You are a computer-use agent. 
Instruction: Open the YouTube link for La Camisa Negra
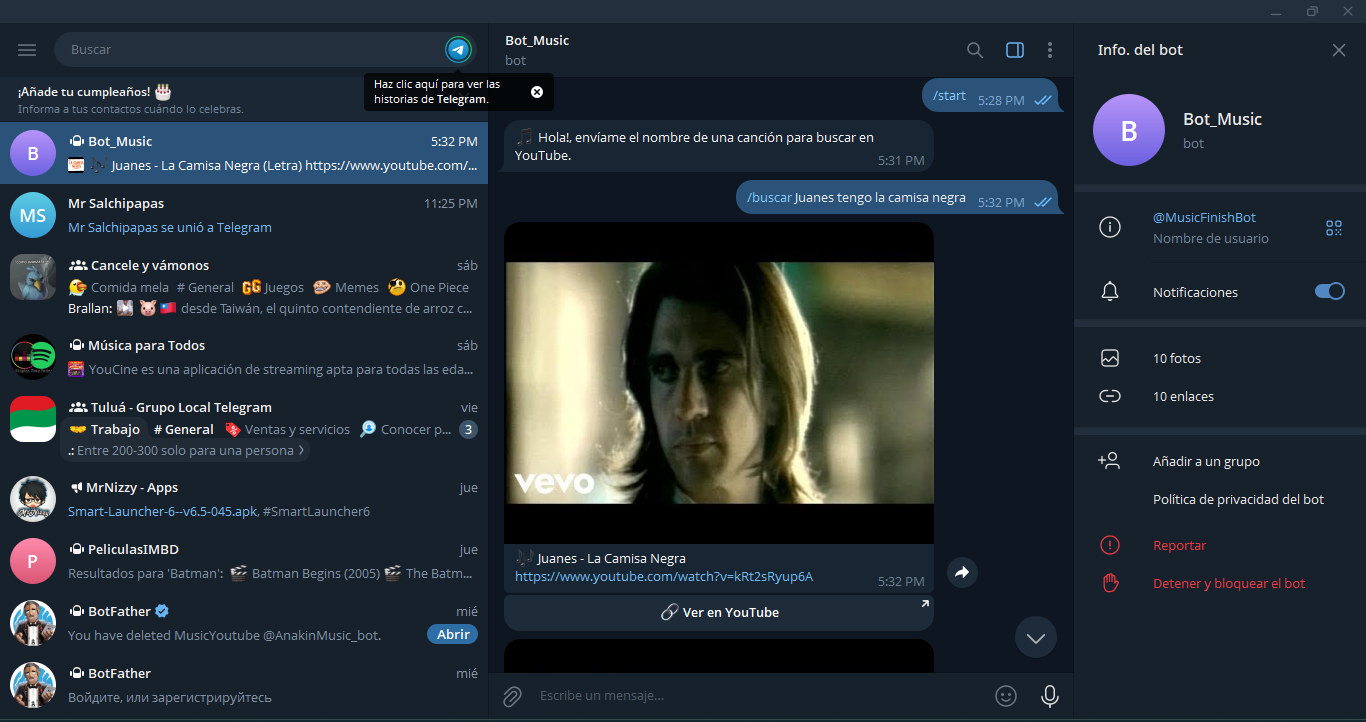tap(664, 577)
